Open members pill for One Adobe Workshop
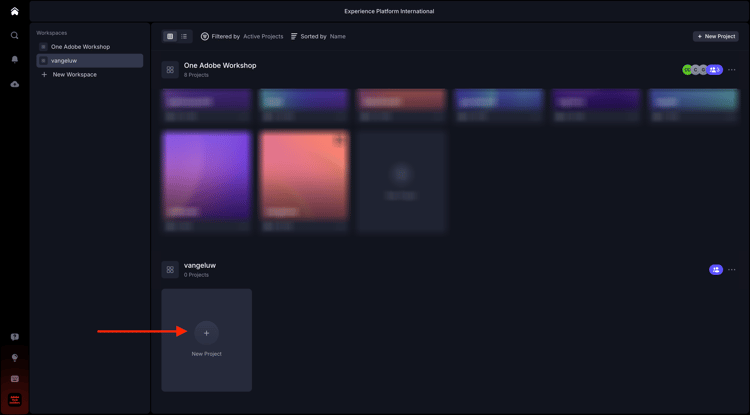This screenshot has width=750, height=415. (x=715, y=70)
